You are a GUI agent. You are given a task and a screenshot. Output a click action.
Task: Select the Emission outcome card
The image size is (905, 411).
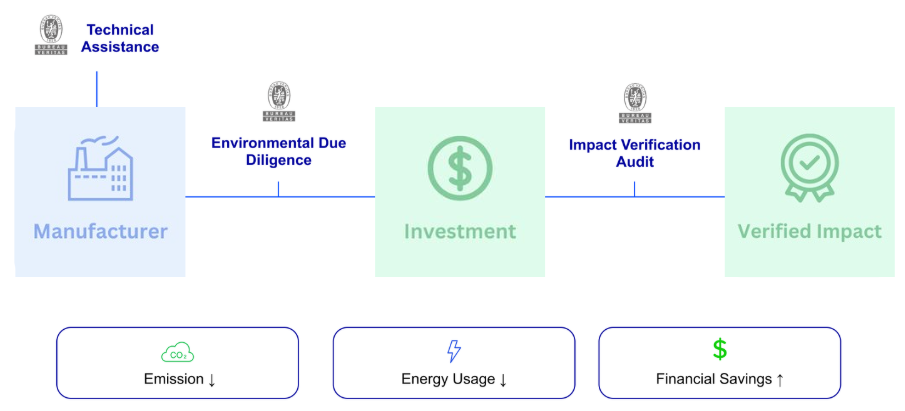tap(177, 363)
